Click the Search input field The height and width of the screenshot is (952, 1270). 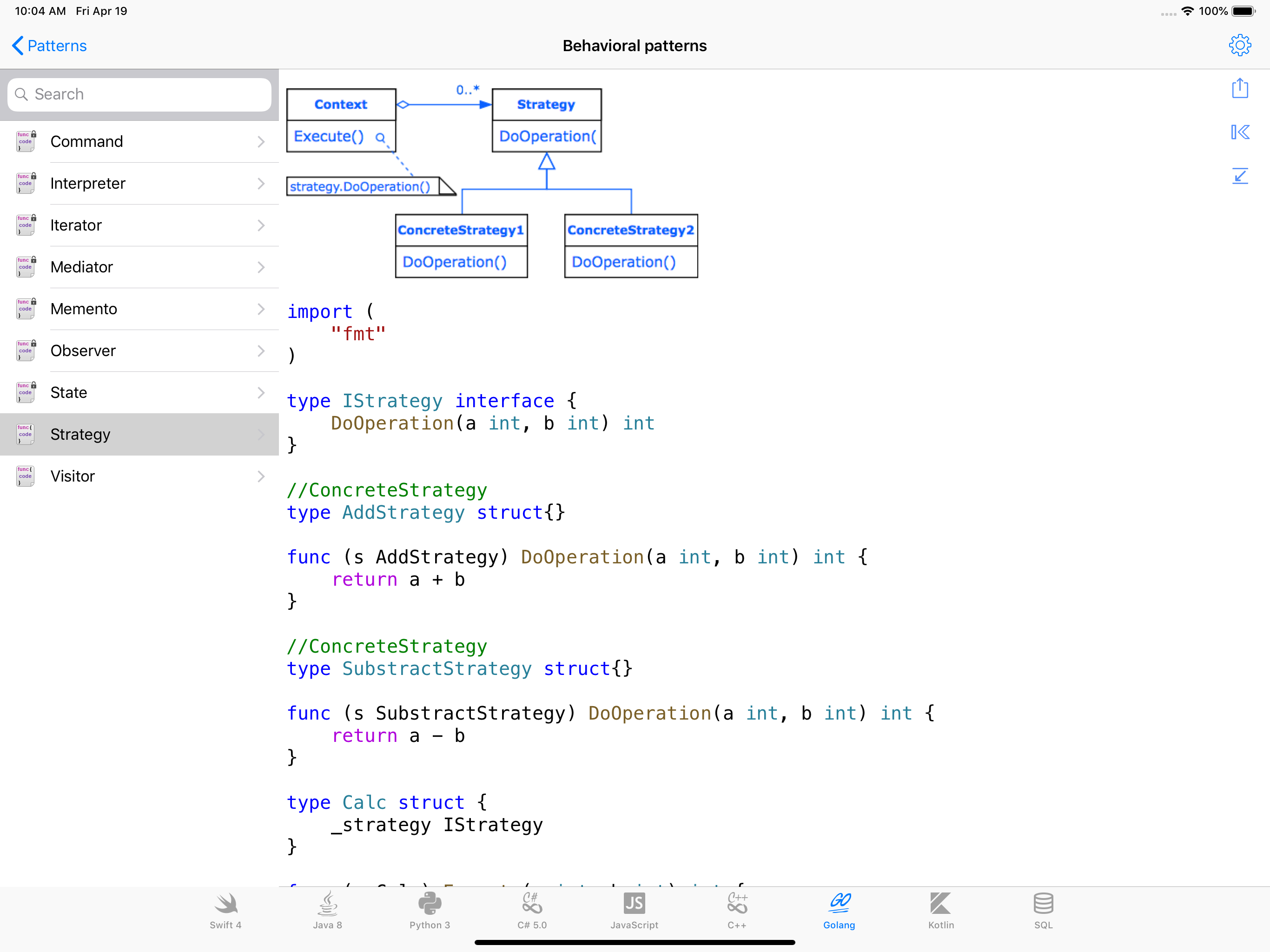(x=139, y=94)
